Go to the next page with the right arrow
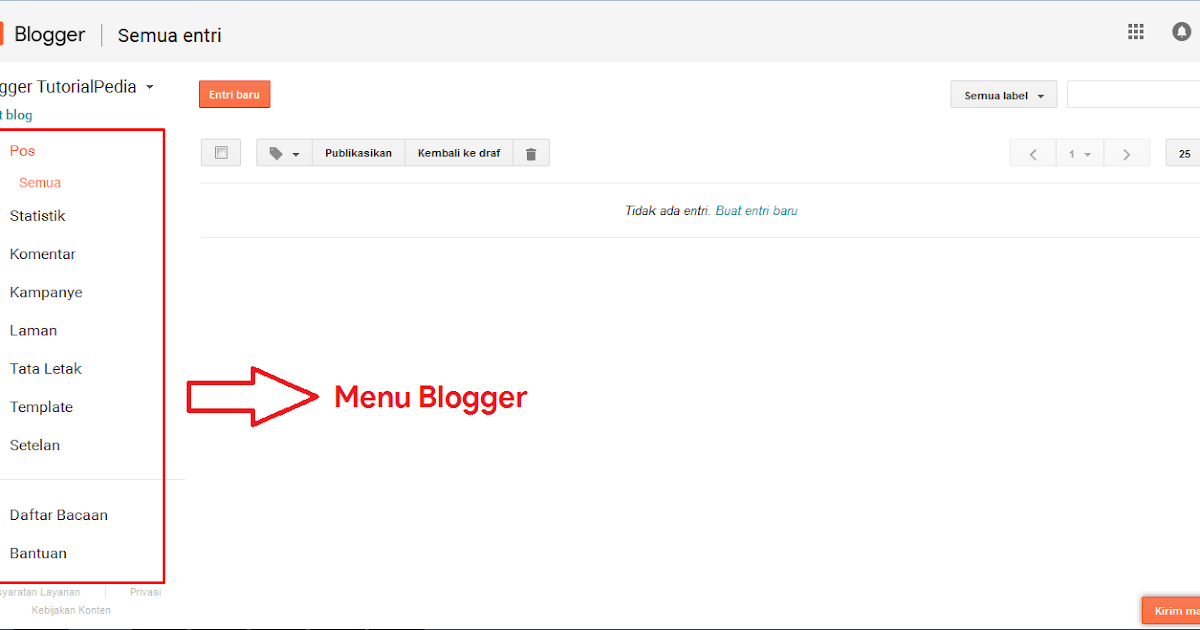 1126,152
